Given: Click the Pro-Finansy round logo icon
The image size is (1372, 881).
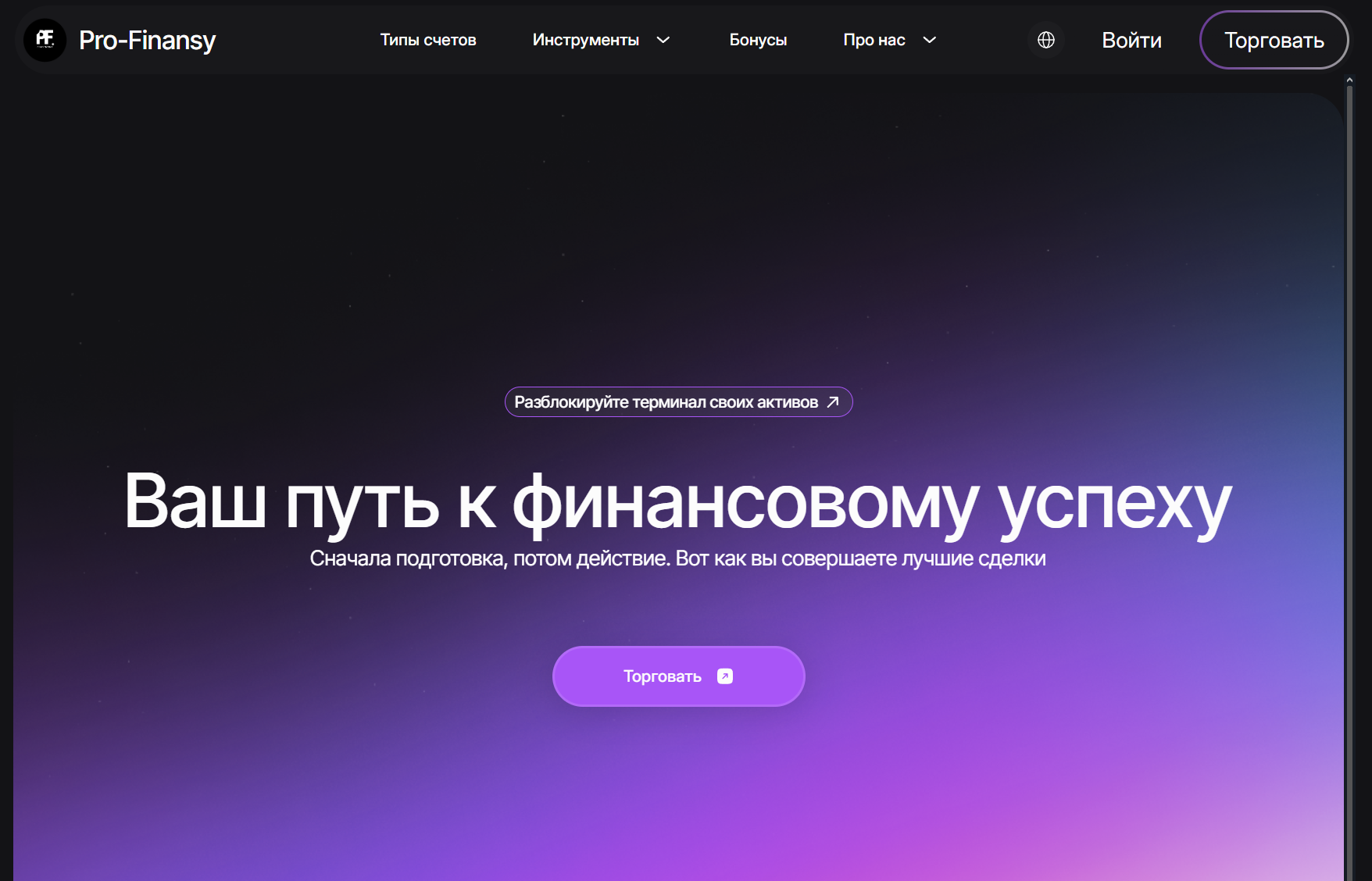Looking at the screenshot, I should [45, 40].
